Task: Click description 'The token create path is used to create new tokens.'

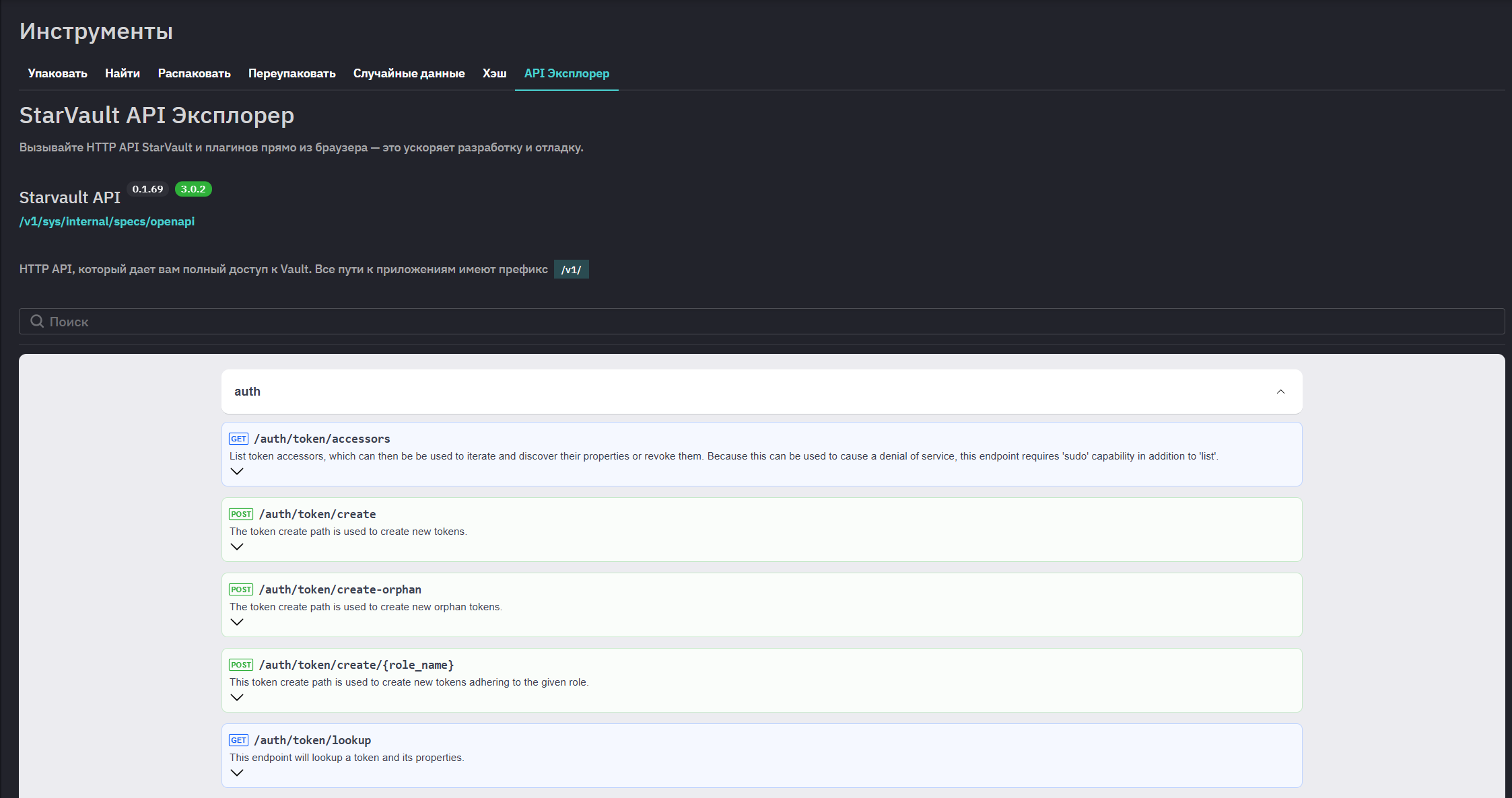Action: [x=348, y=532]
